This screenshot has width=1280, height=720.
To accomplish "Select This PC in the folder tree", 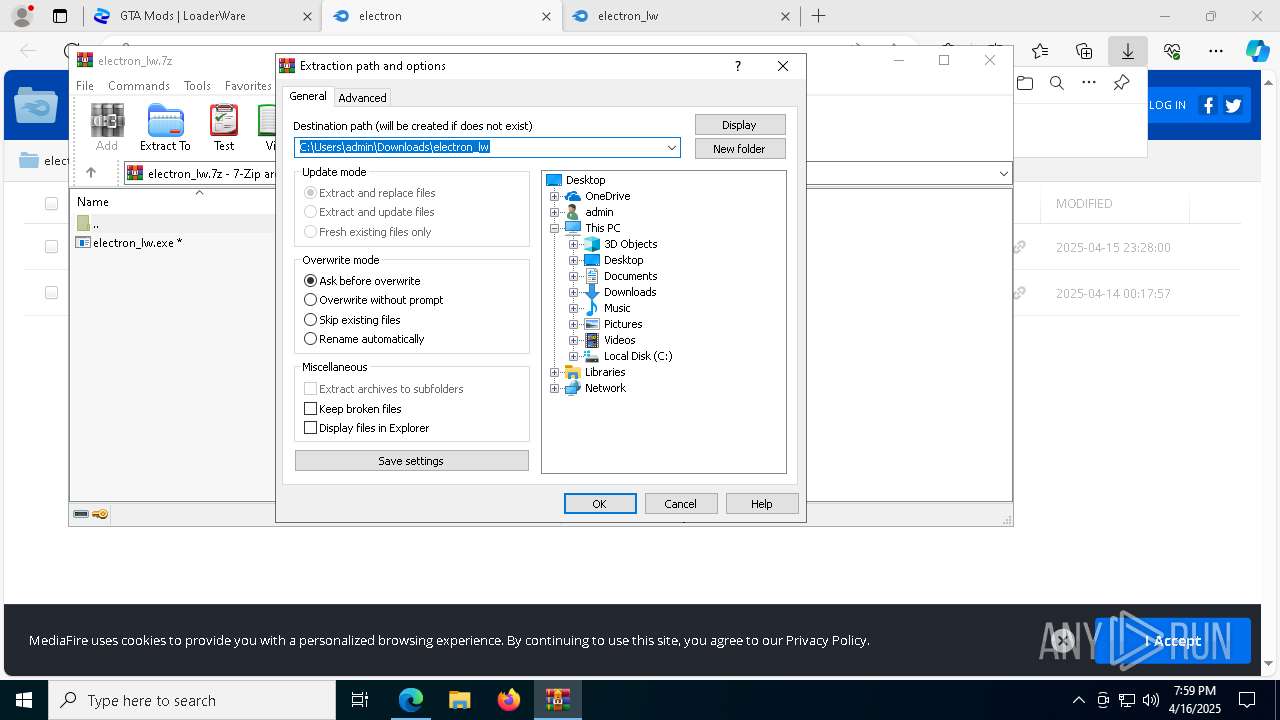I will click(x=593, y=228).
